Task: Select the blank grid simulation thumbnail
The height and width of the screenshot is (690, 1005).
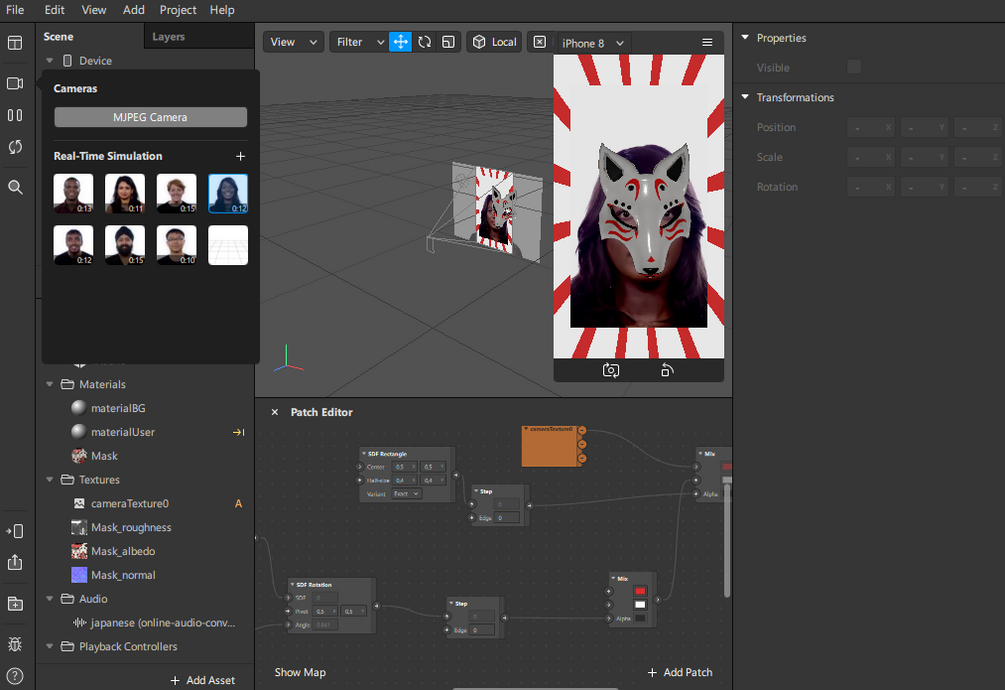Action: 228,245
